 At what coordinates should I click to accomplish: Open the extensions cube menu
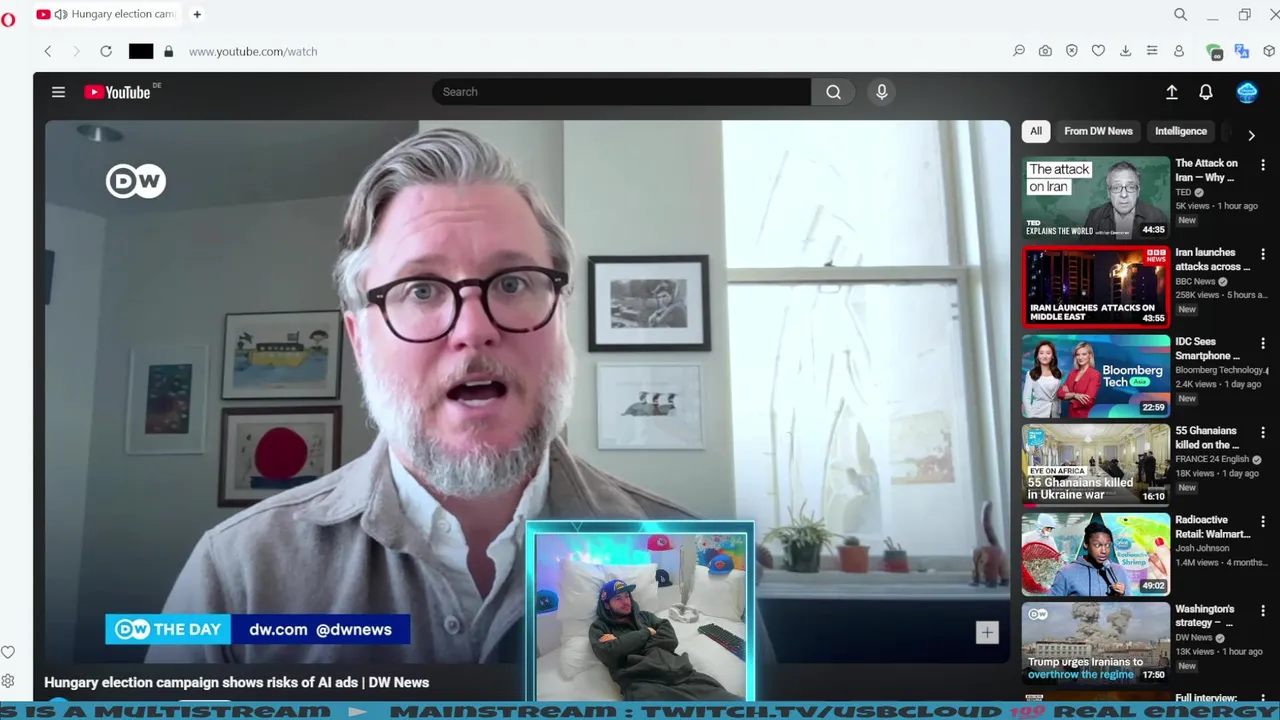click(1269, 52)
